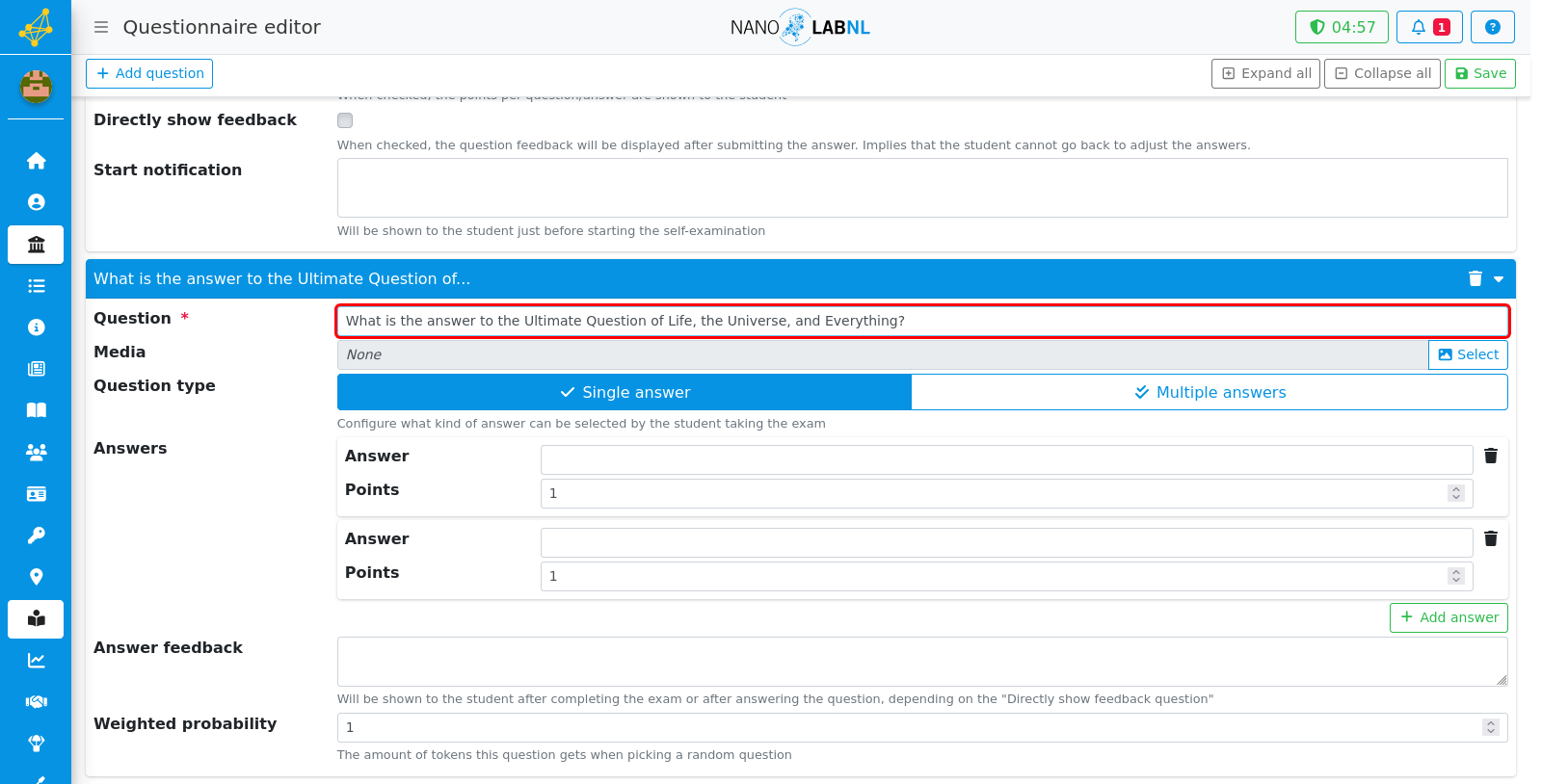Open the info circle sidebar icon
The image size is (1542, 784).
click(x=37, y=327)
